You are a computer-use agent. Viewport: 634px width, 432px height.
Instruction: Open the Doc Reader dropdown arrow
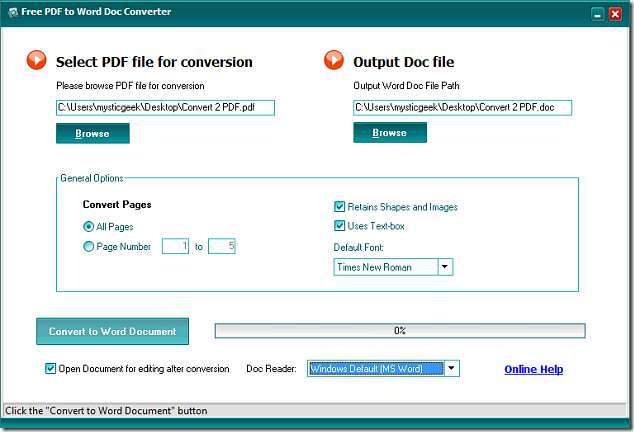pos(451,368)
